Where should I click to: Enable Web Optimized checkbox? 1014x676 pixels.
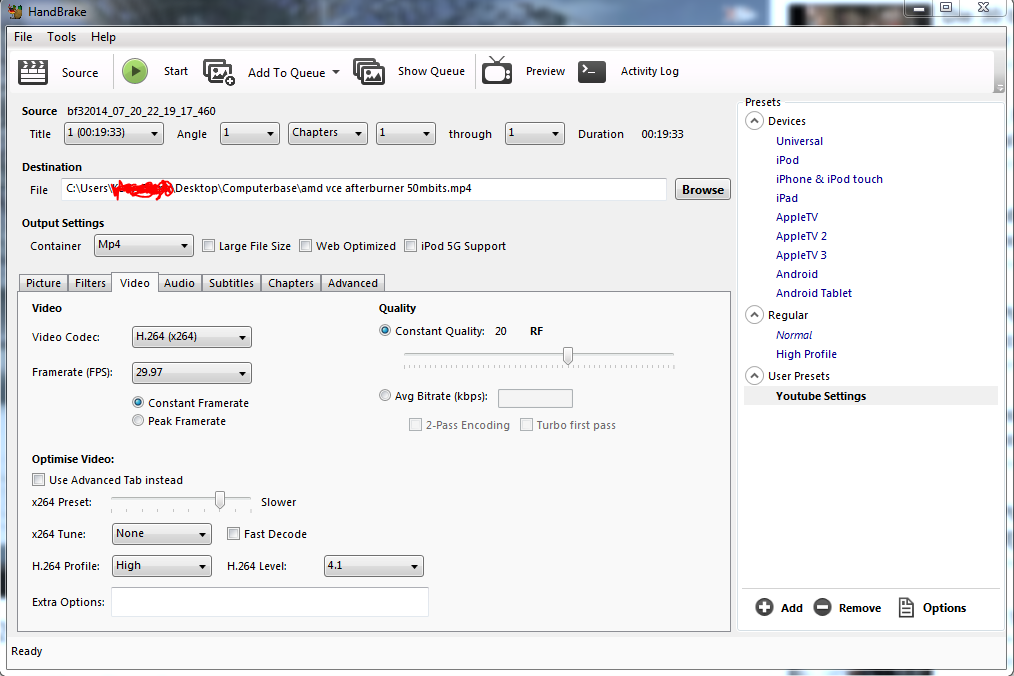[305, 246]
